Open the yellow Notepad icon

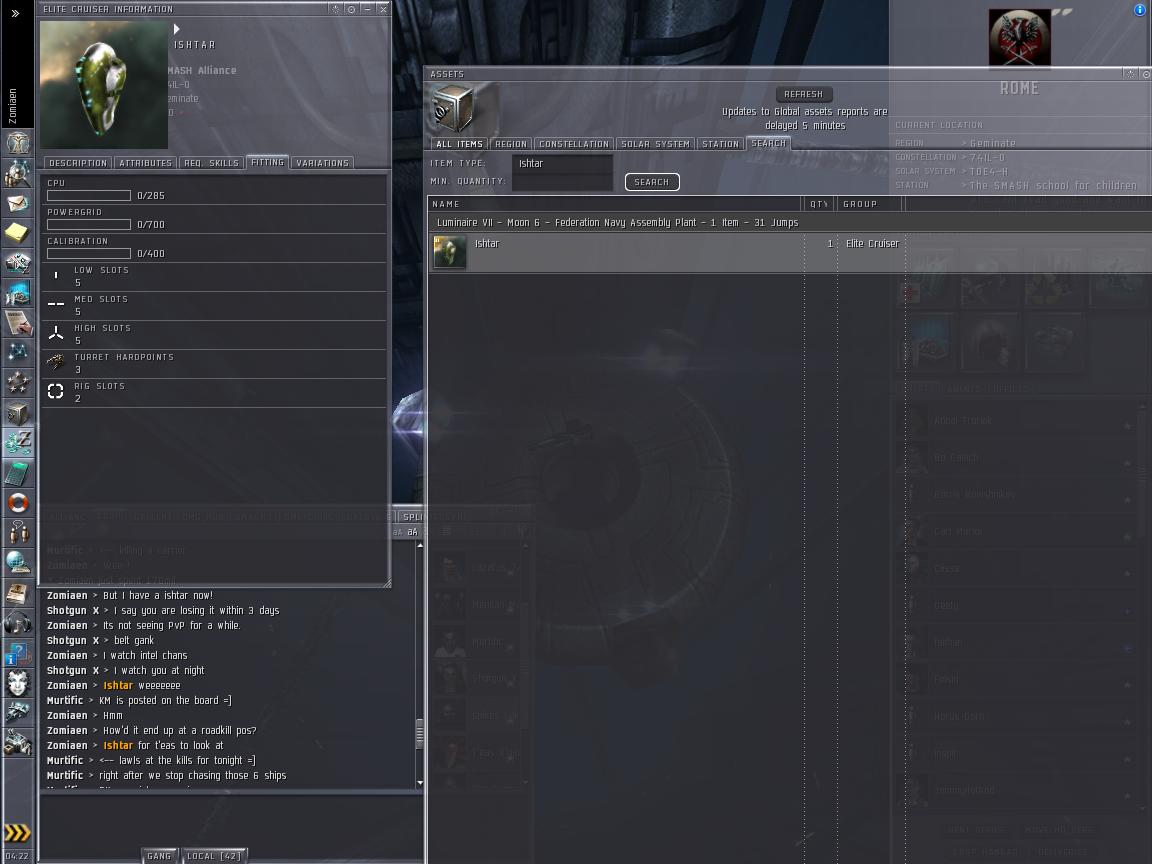(x=18, y=233)
